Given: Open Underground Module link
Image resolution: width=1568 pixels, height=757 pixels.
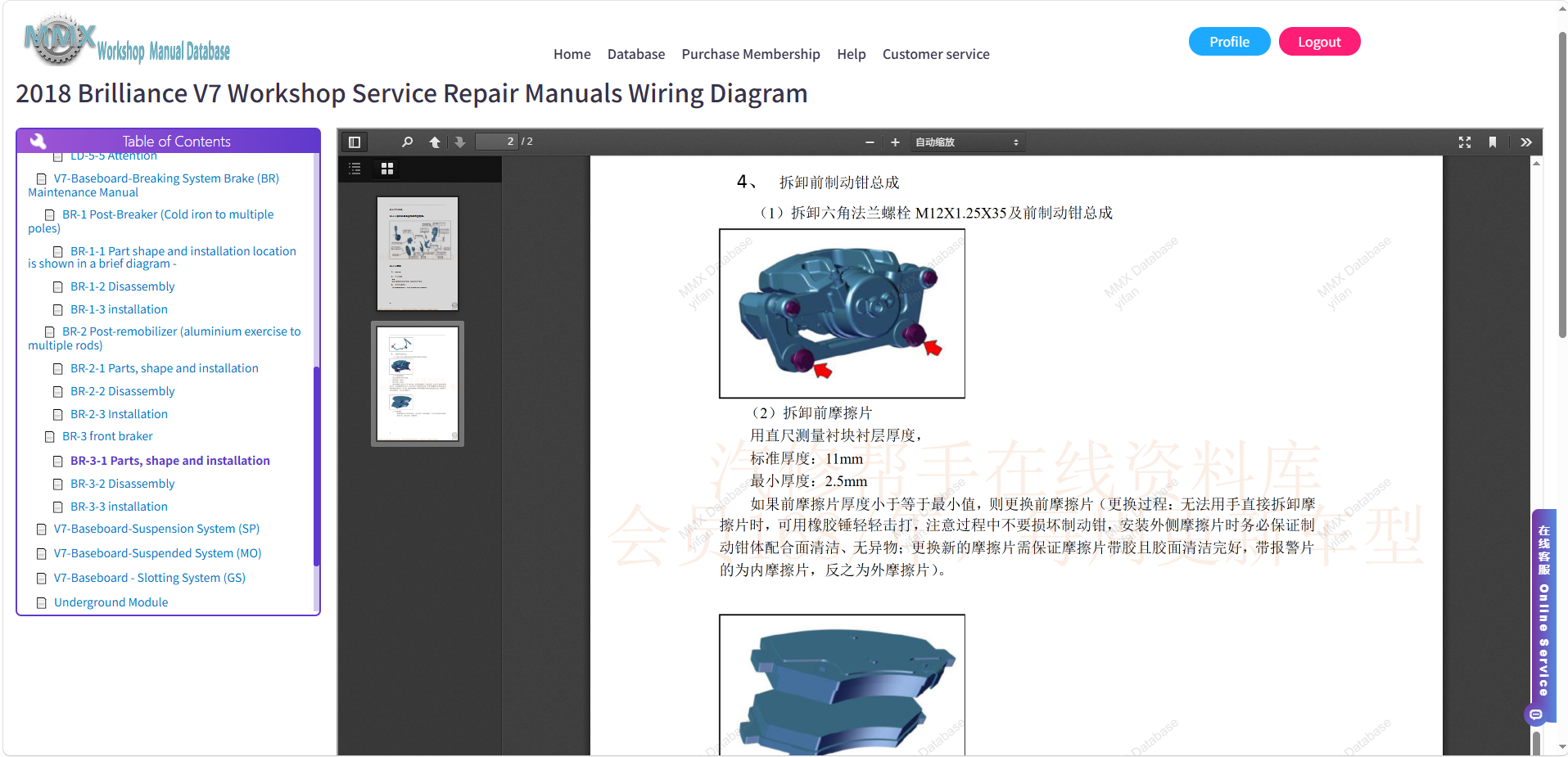Looking at the screenshot, I should [111, 602].
